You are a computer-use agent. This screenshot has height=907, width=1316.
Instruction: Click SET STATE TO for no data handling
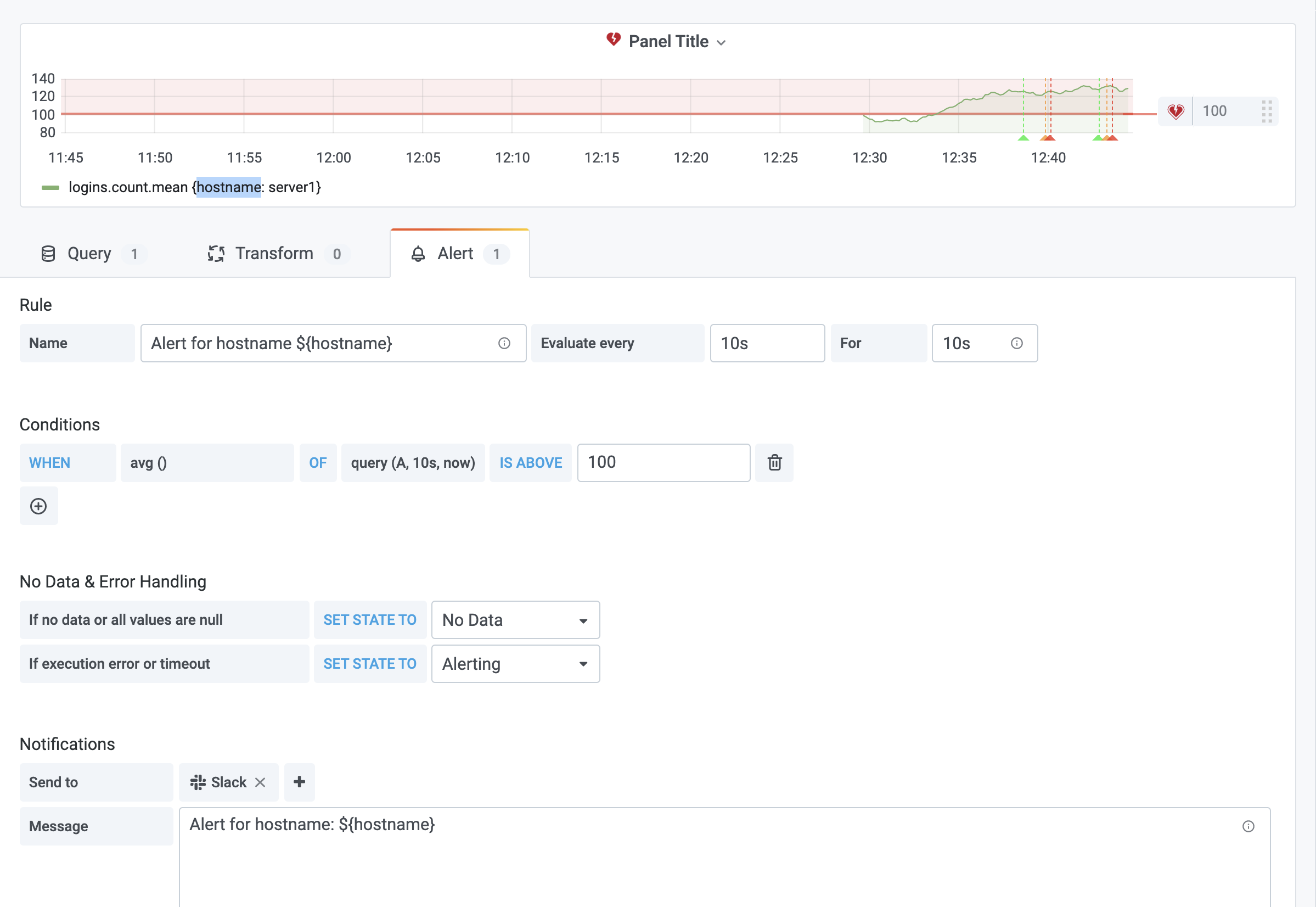click(370, 619)
